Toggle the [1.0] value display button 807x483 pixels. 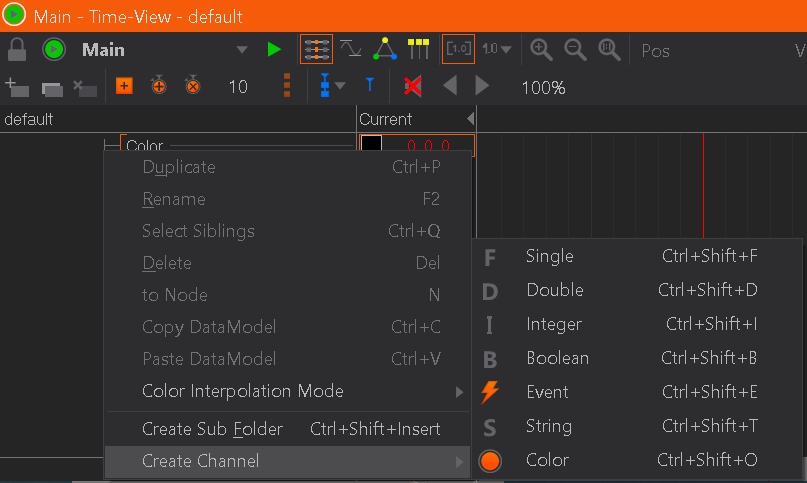(x=458, y=49)
